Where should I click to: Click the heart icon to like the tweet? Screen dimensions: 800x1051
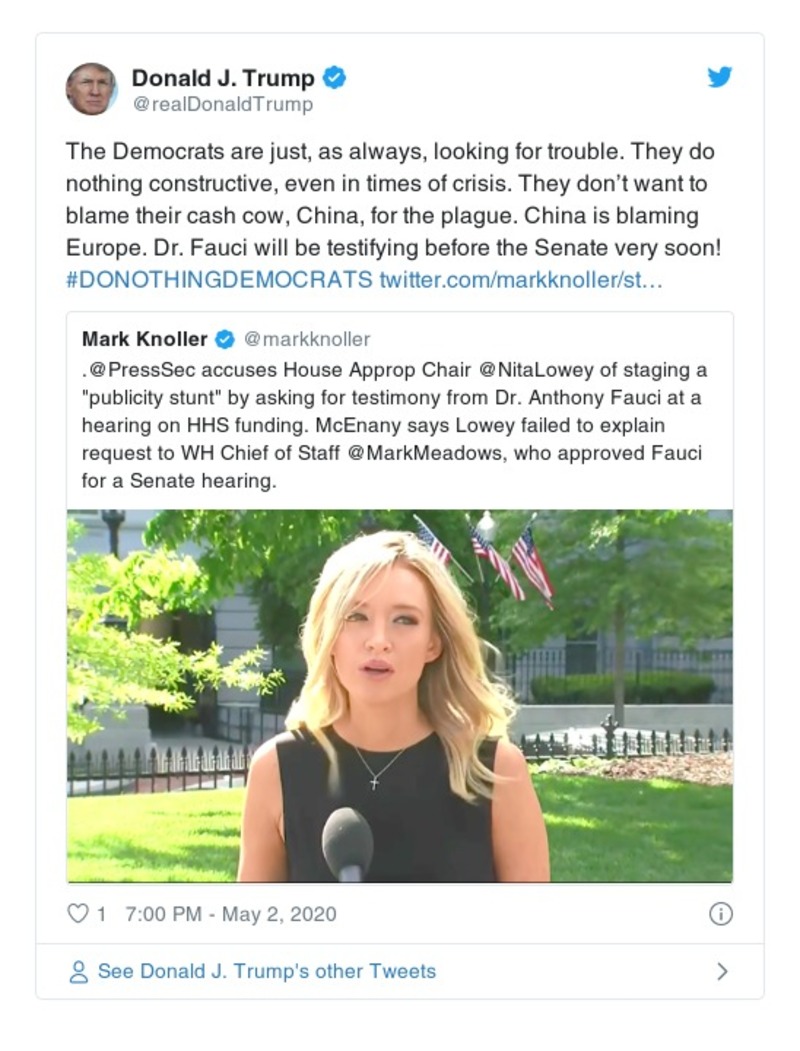(76, 912)
